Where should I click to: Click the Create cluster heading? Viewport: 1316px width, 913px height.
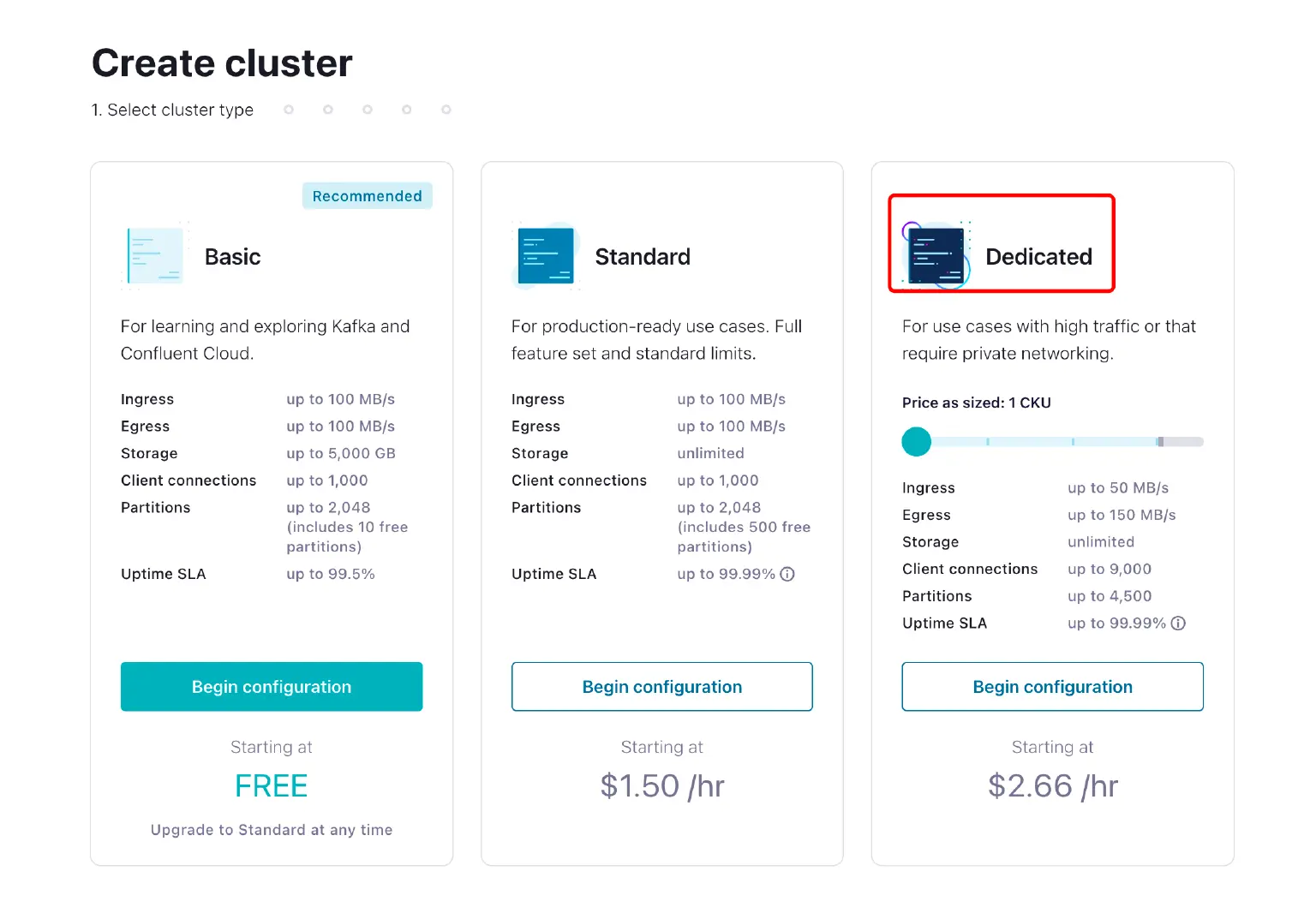click(x=222, y=62)
